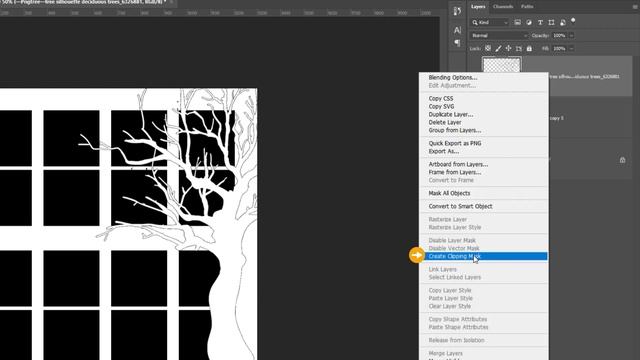
Task: Click the greyed Disable Layer Mask entry
Action: 452,240
